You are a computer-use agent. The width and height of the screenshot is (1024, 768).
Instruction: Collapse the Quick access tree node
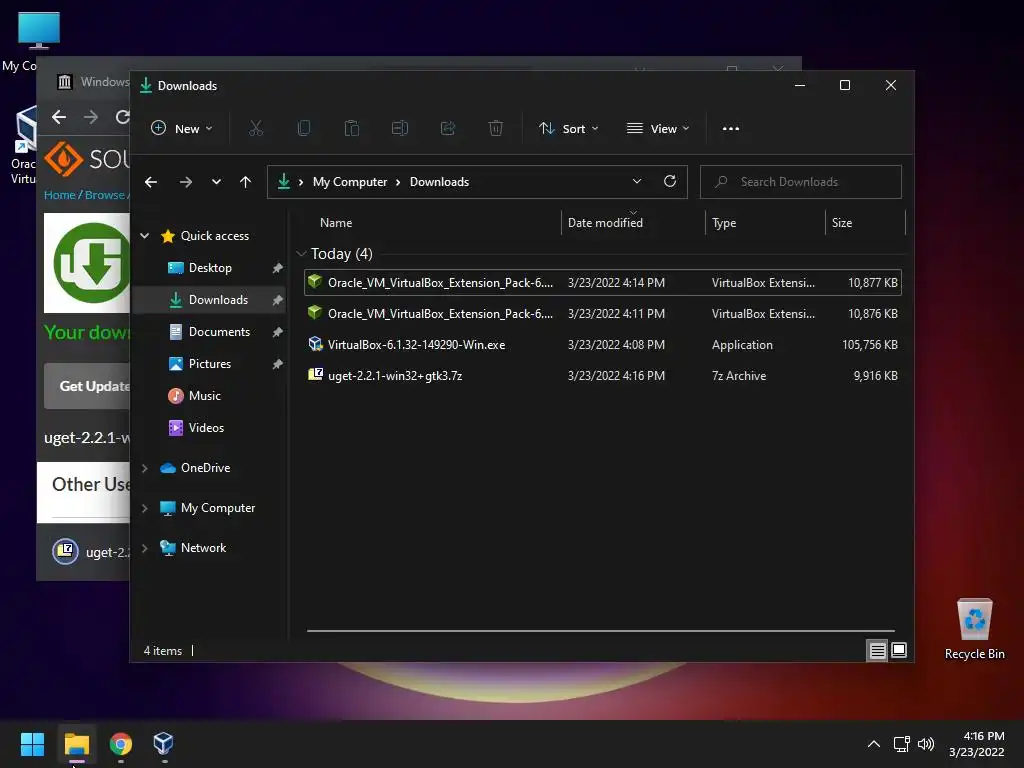pyautogui.click(x=145, y=236)
